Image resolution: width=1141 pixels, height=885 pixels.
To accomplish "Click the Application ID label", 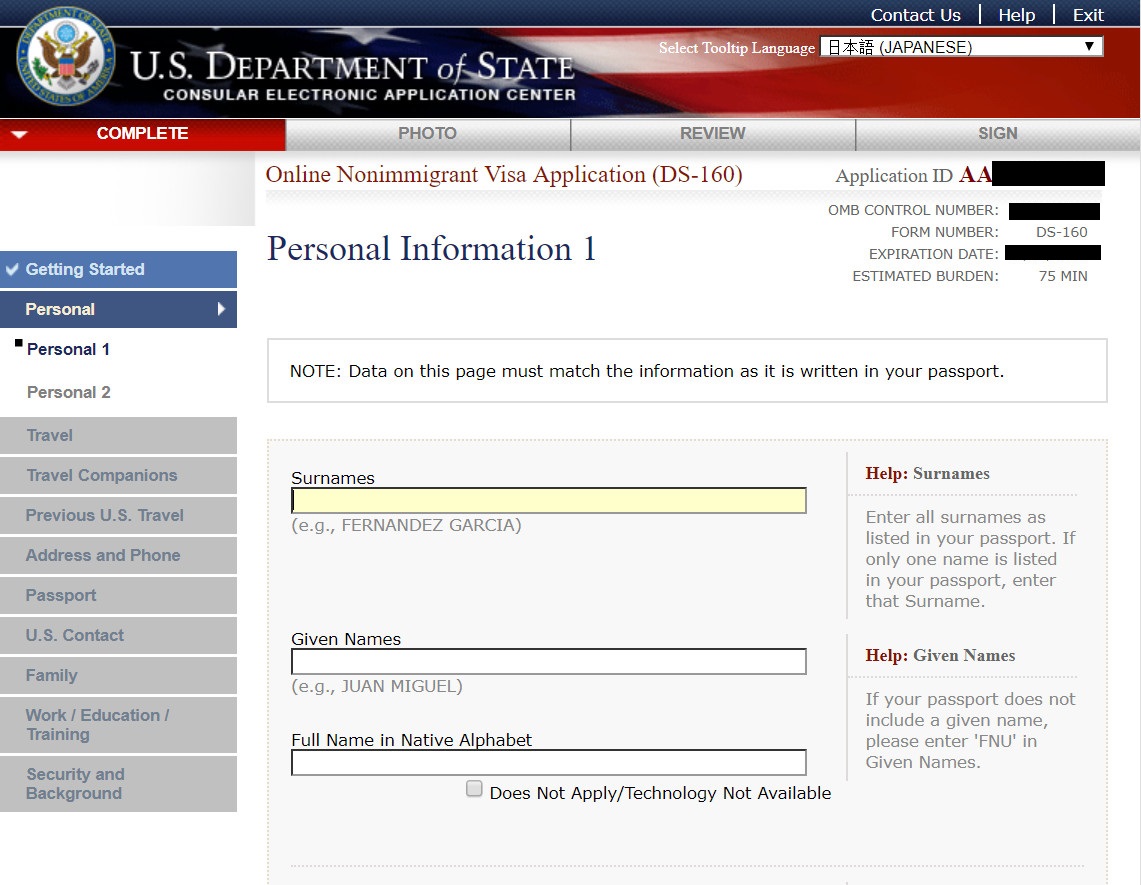I will pos(894,176).
